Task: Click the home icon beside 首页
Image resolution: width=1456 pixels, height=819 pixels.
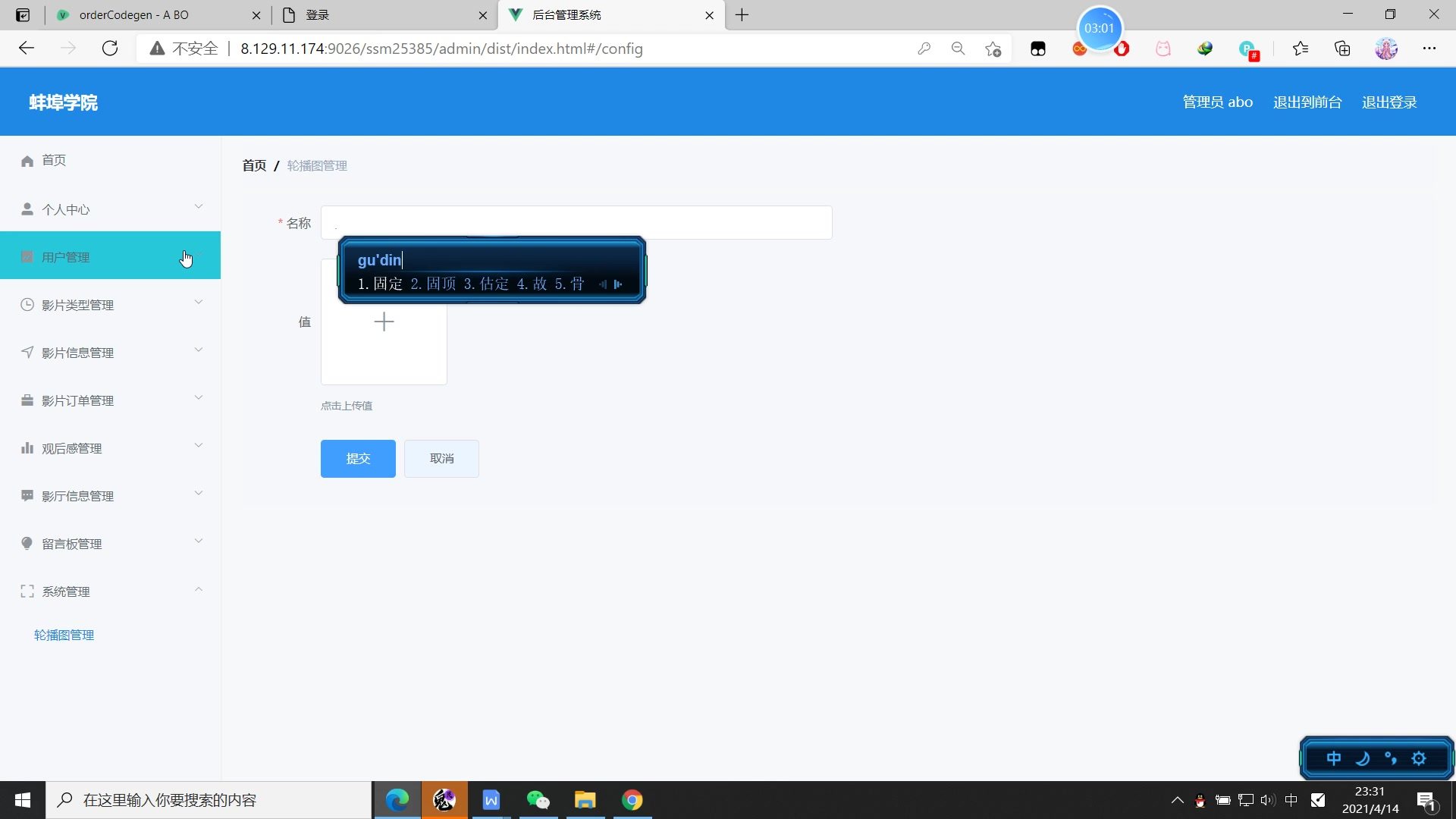Action: (27, 161)
